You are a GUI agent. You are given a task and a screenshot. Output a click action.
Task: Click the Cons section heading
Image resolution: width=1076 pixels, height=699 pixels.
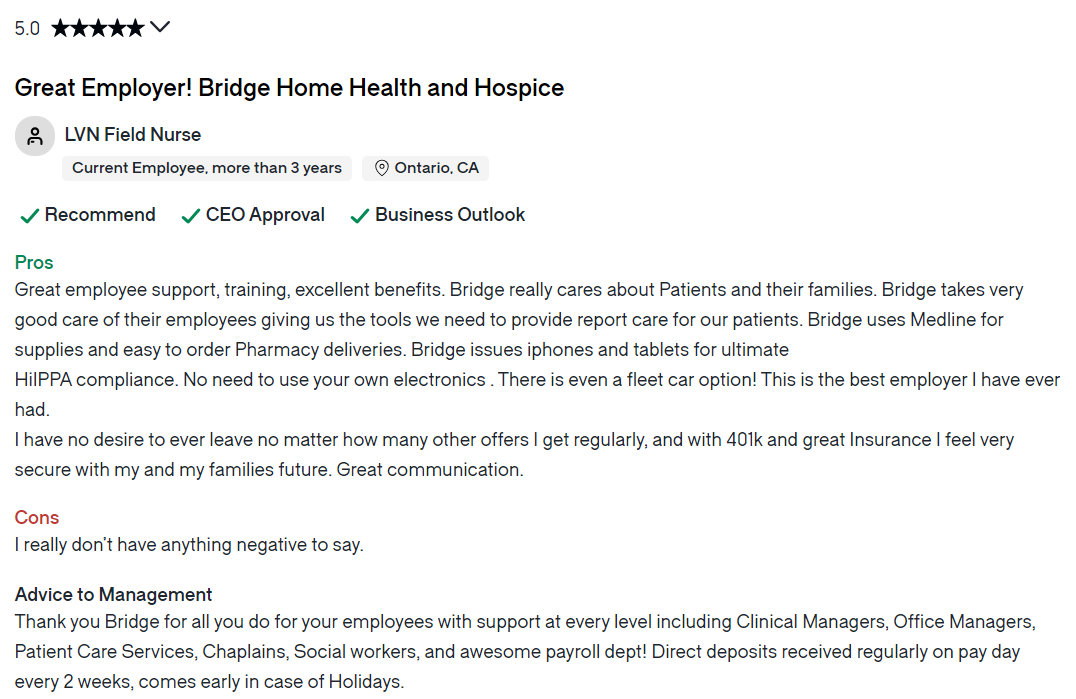37,517
